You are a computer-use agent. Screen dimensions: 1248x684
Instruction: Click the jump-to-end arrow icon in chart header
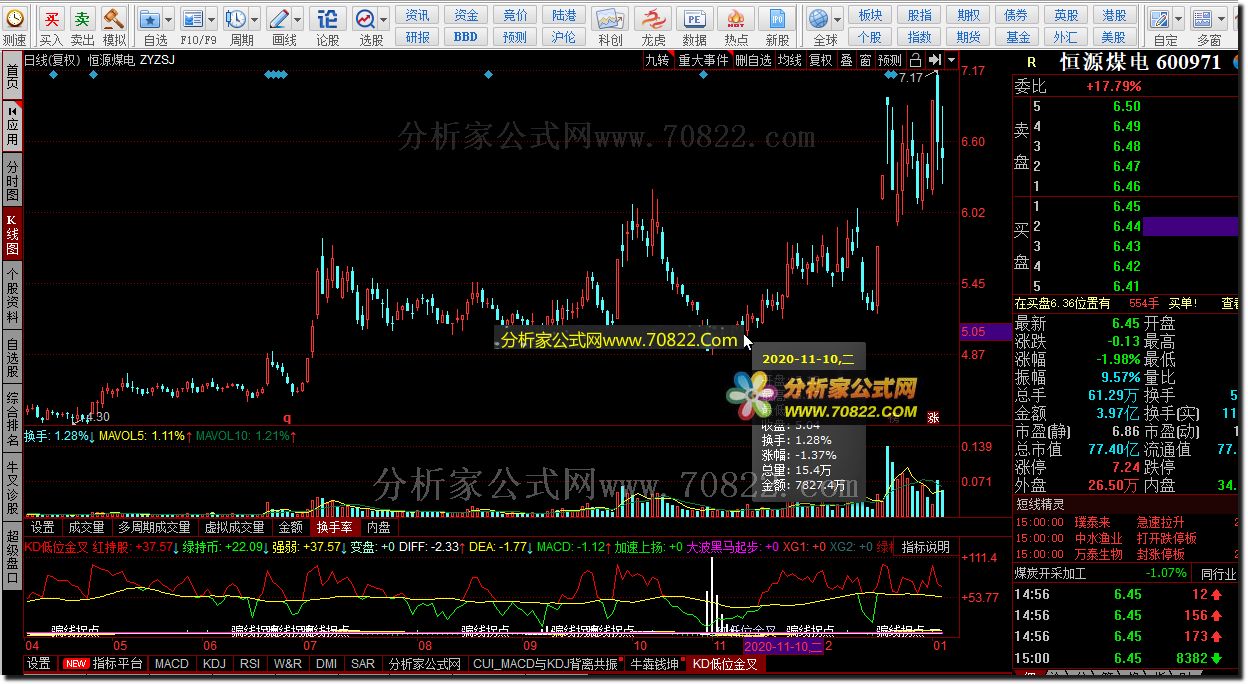click(934, 60)
